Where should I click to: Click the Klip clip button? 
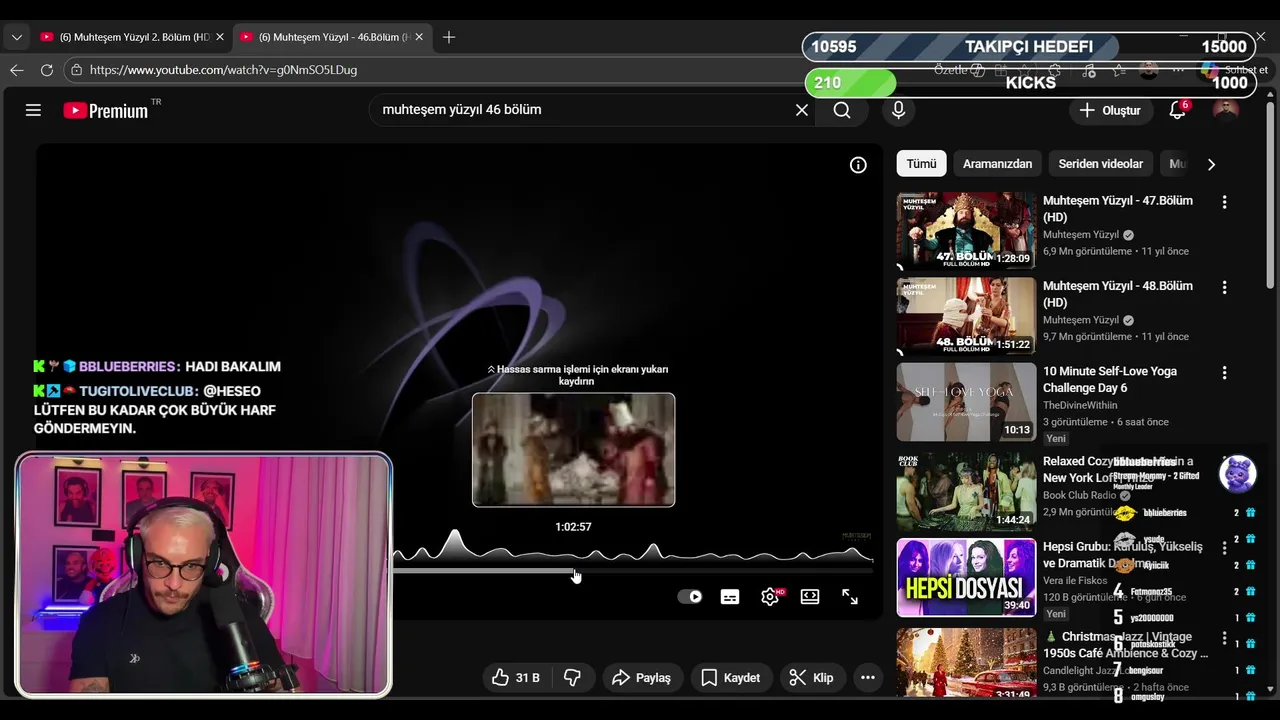[x=812, y=678]
